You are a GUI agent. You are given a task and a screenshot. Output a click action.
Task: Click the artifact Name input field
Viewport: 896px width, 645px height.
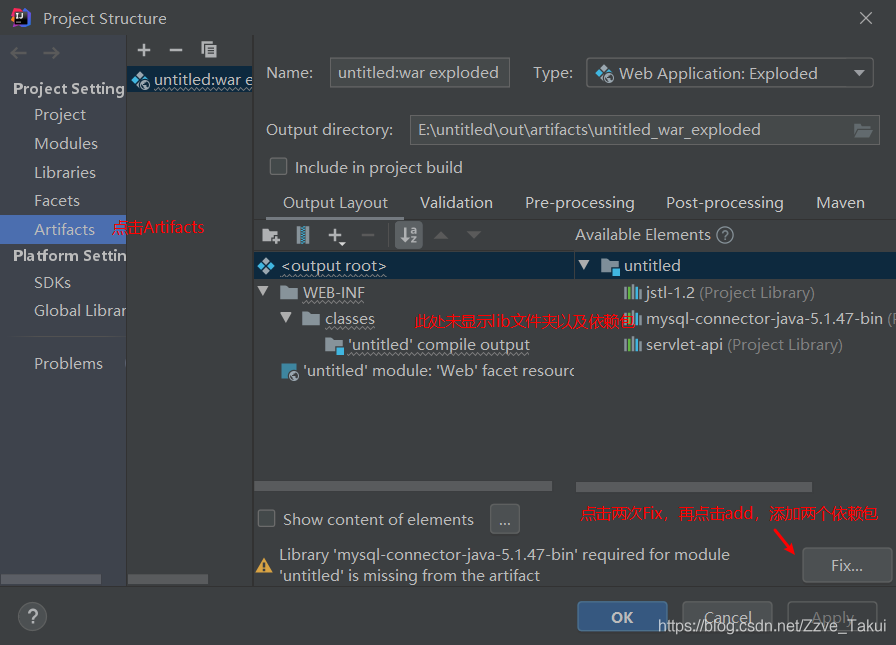(x=419, y=73)
